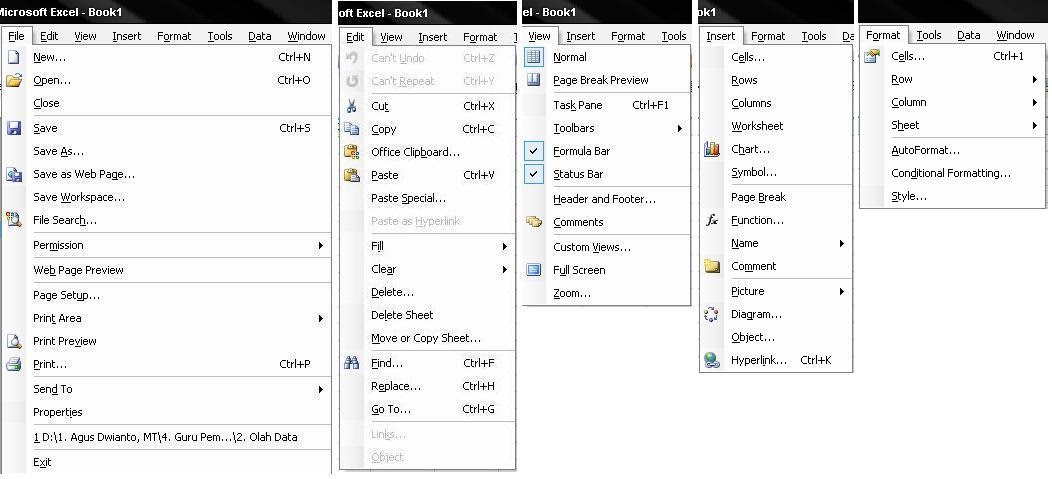1052x479 pixels.
Task: Click the Diagram circle icon
Action: click(712, 314)
